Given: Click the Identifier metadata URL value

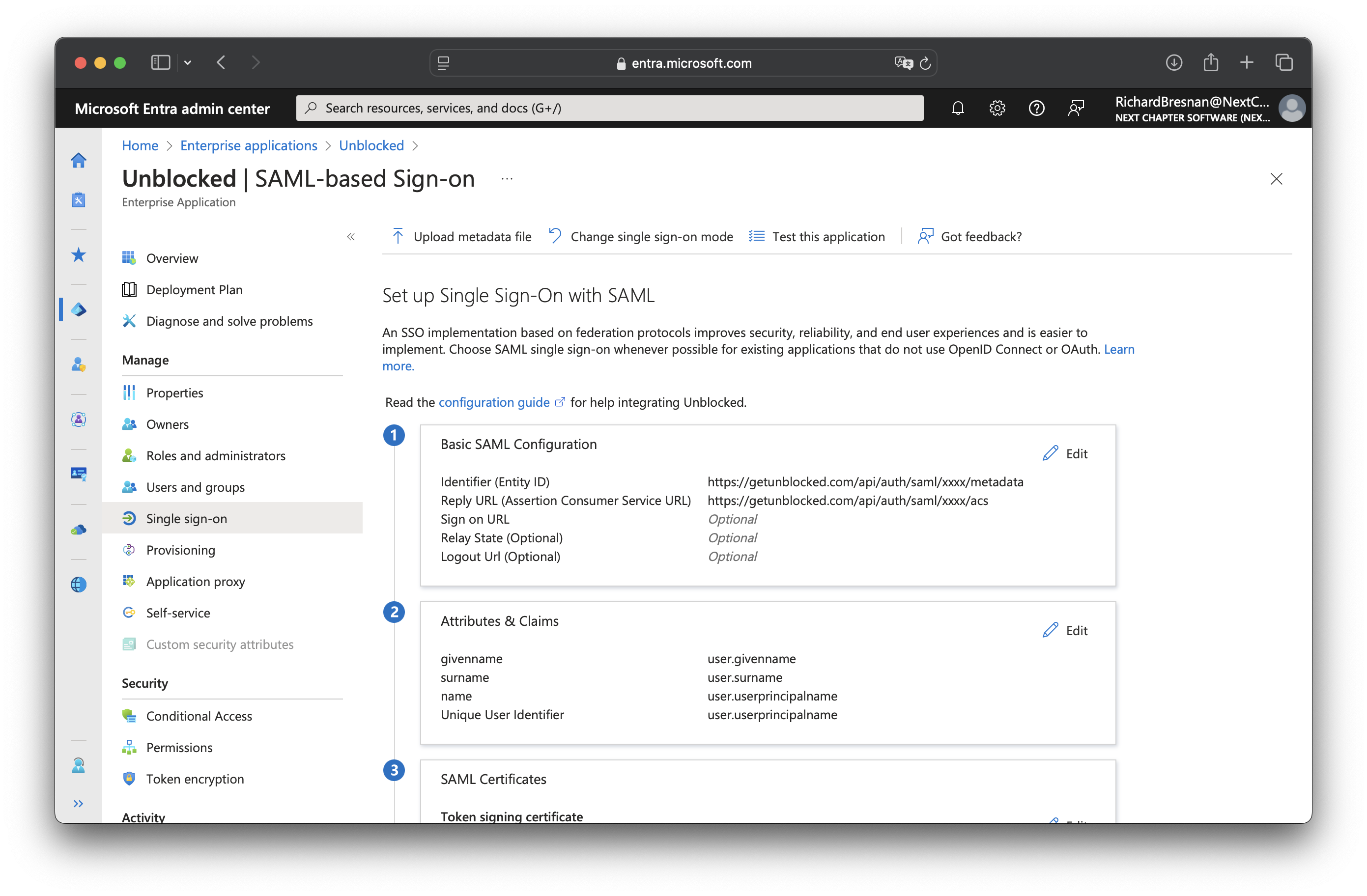Looking at the screenshot, I should point(865,482).
